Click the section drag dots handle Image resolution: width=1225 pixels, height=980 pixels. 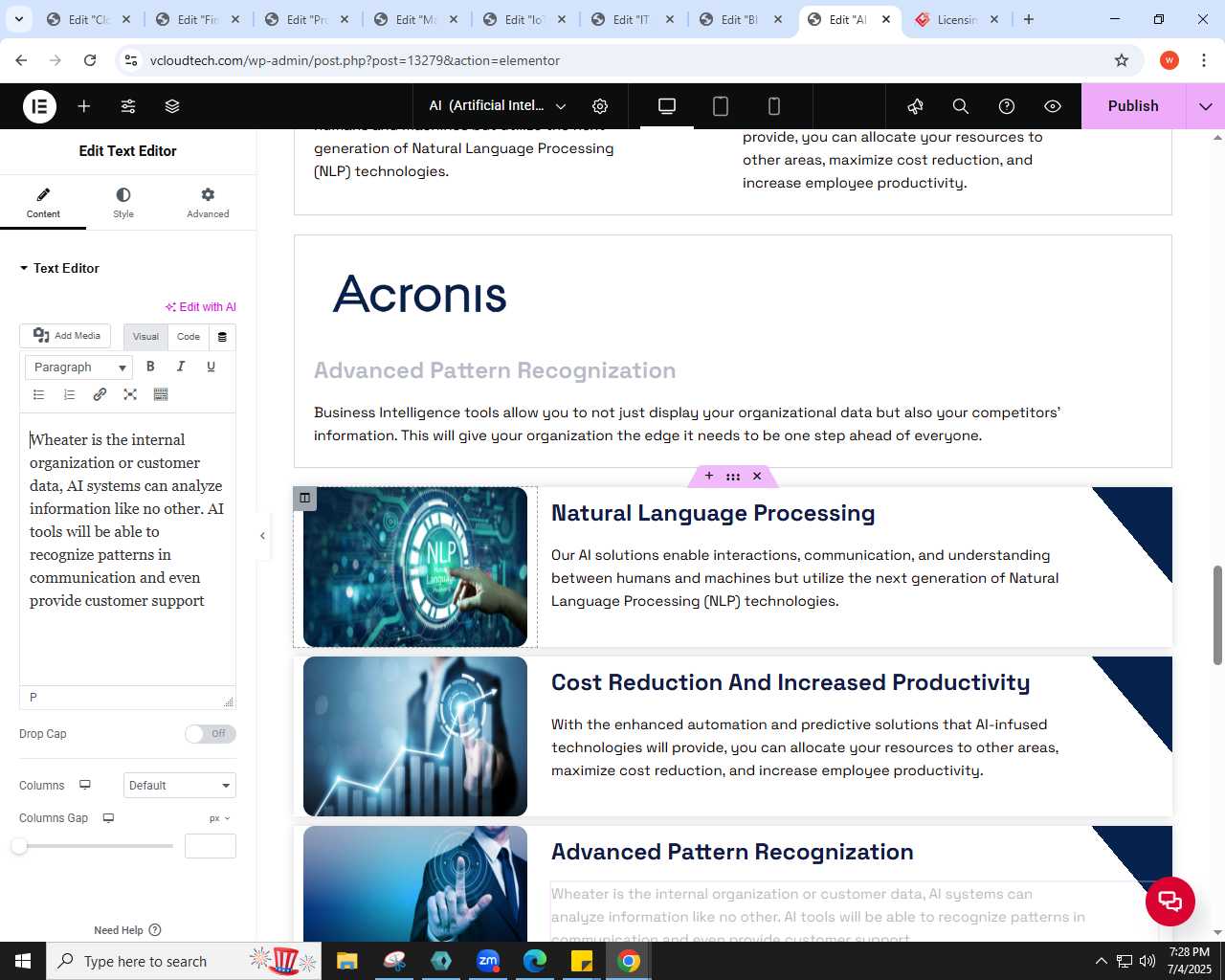point(733,476)
